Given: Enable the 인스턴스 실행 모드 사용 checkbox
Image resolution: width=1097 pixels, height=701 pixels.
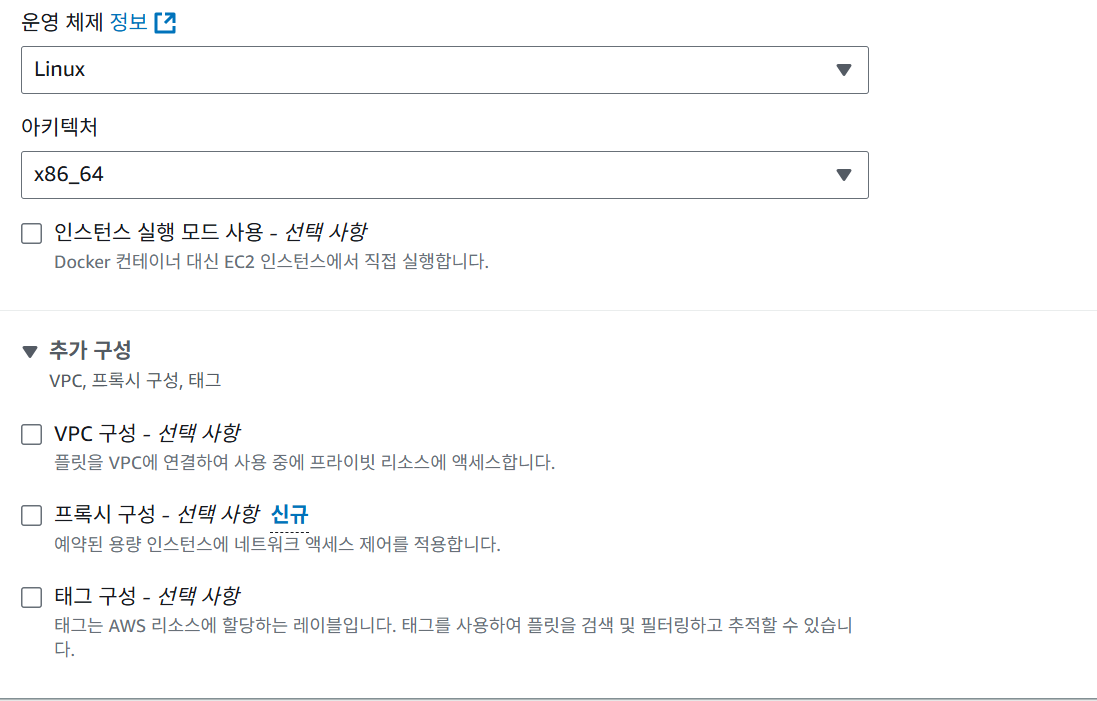Looking at the screenshot, I should pos(32,234).
